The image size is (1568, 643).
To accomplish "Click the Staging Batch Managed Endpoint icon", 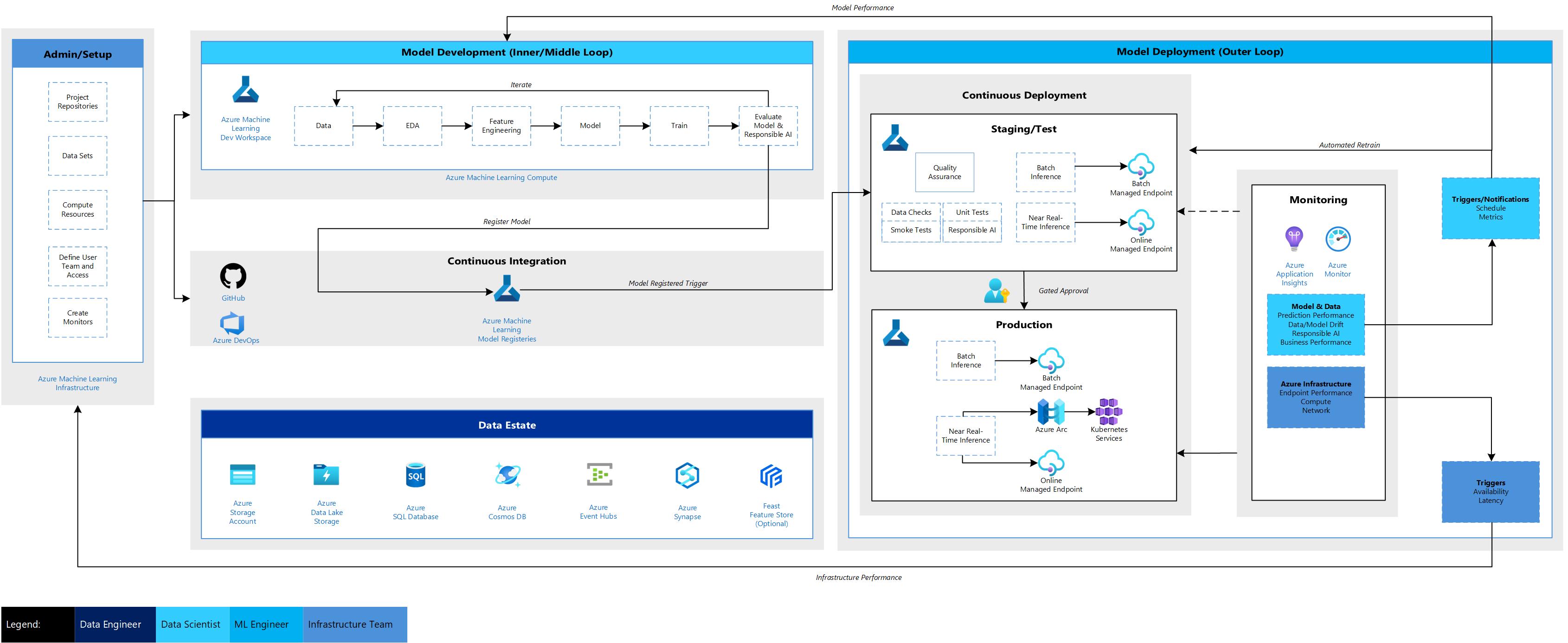I will 1141,166.
